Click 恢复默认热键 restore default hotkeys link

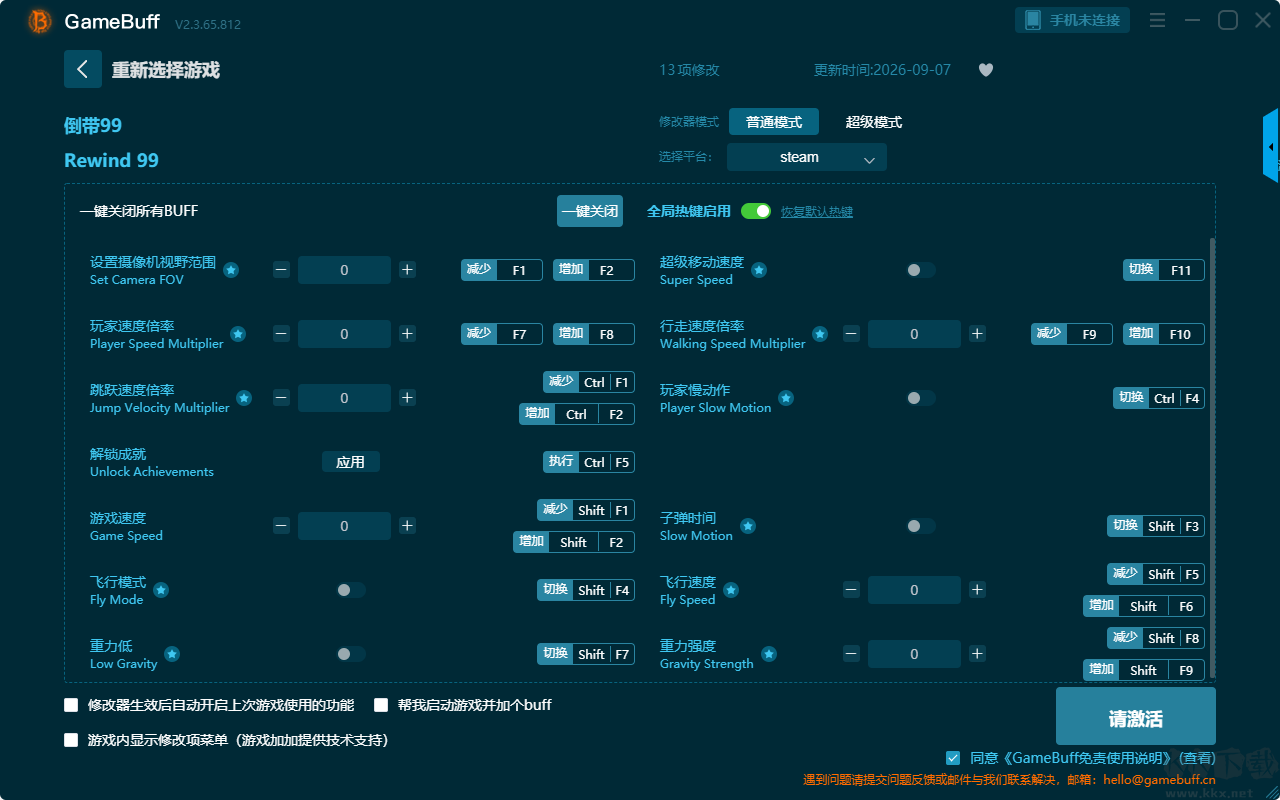(817, 212)
